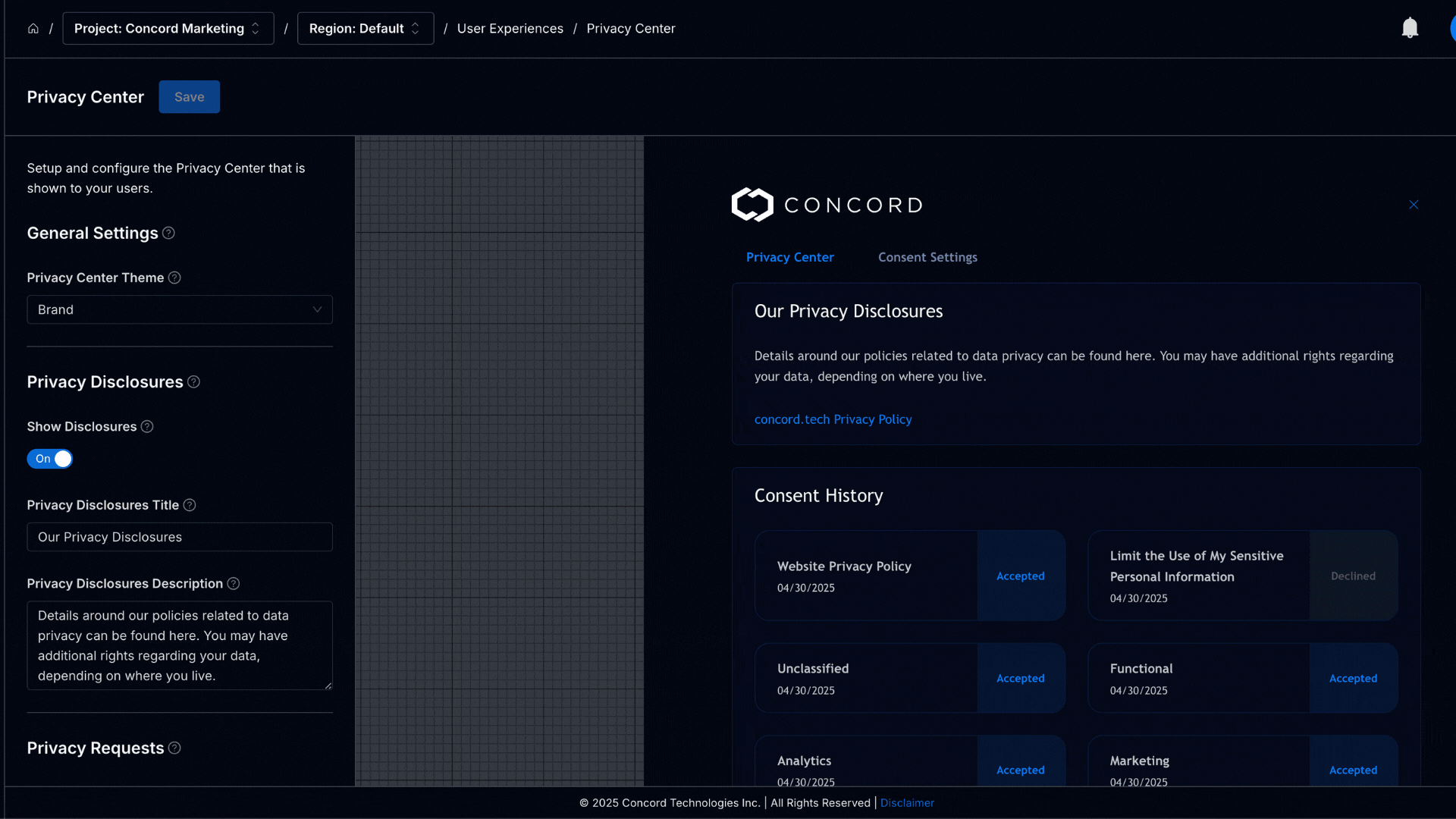Open the Privacy Disclosures help tooltip

(x=194, y=382)
